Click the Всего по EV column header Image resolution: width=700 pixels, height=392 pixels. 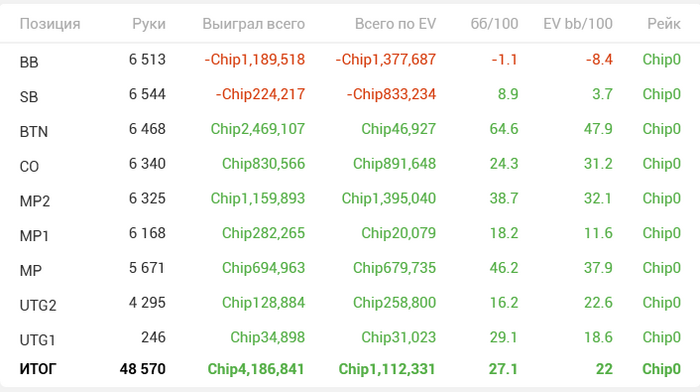pyautogui.click(x=395, y=24)
